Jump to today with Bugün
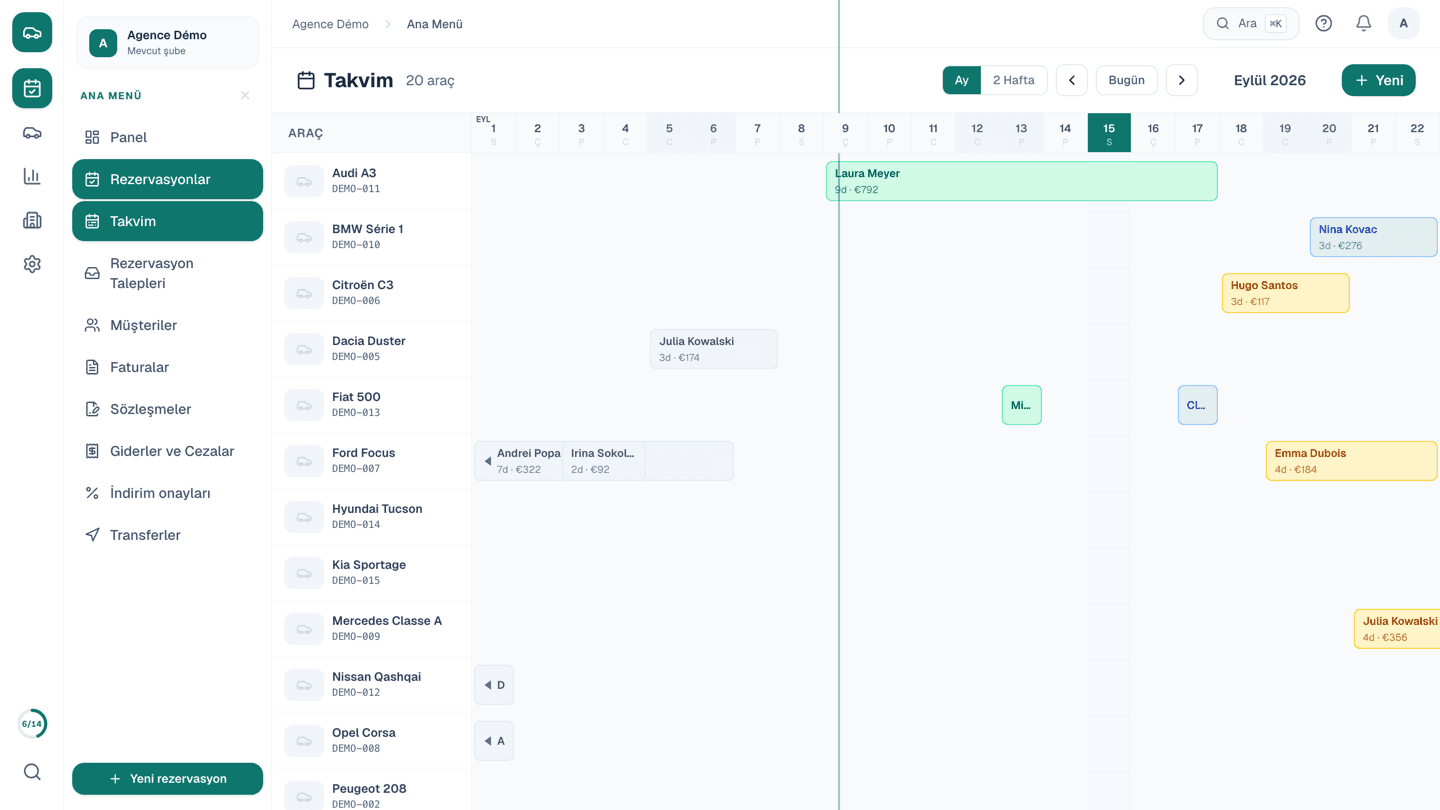 pos(1126,80)
